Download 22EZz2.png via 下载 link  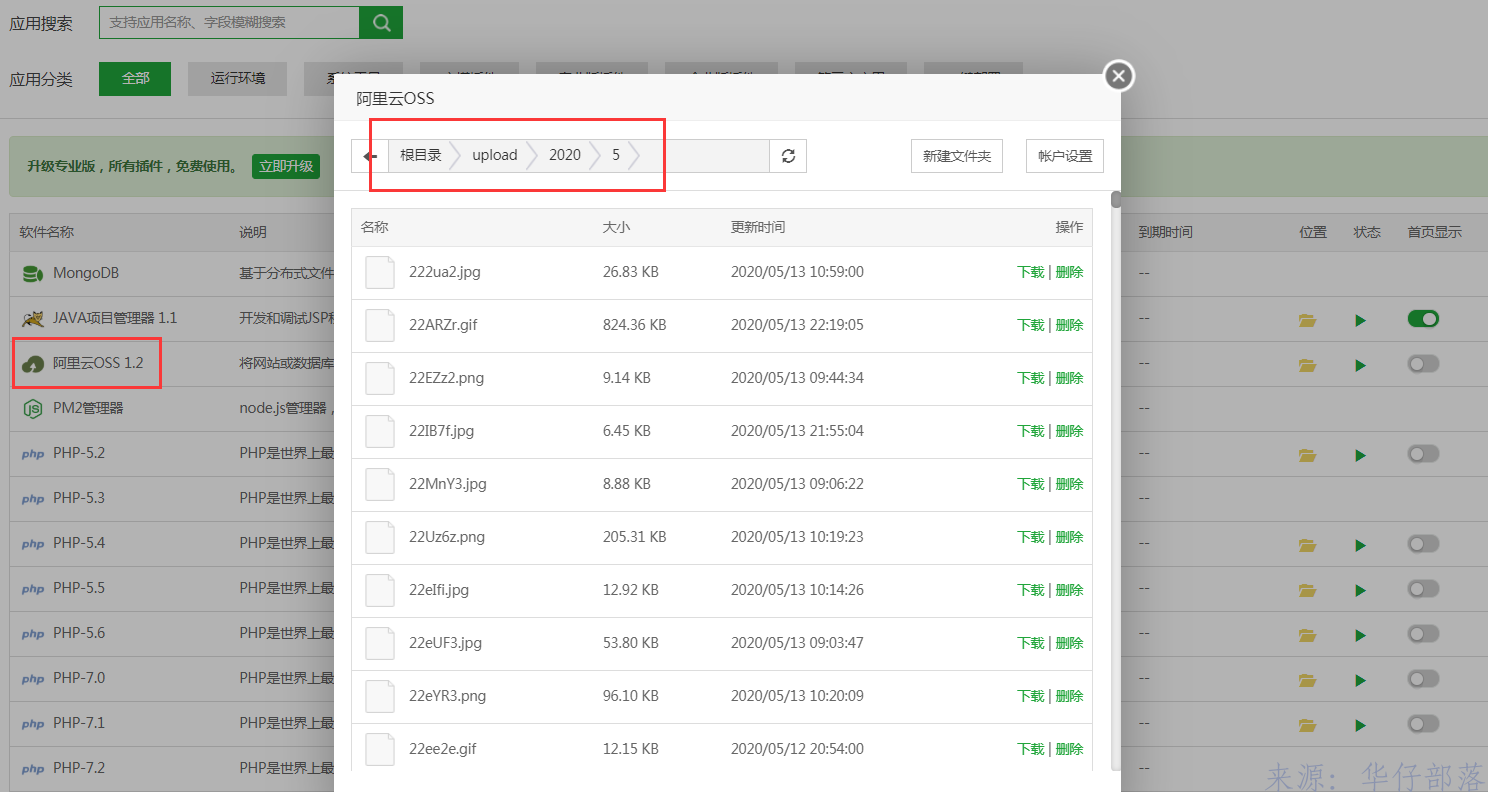1031,378
